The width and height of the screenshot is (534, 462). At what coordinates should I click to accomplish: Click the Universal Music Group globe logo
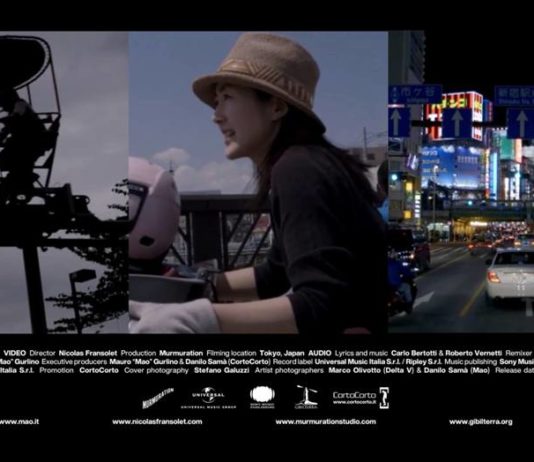208,397
